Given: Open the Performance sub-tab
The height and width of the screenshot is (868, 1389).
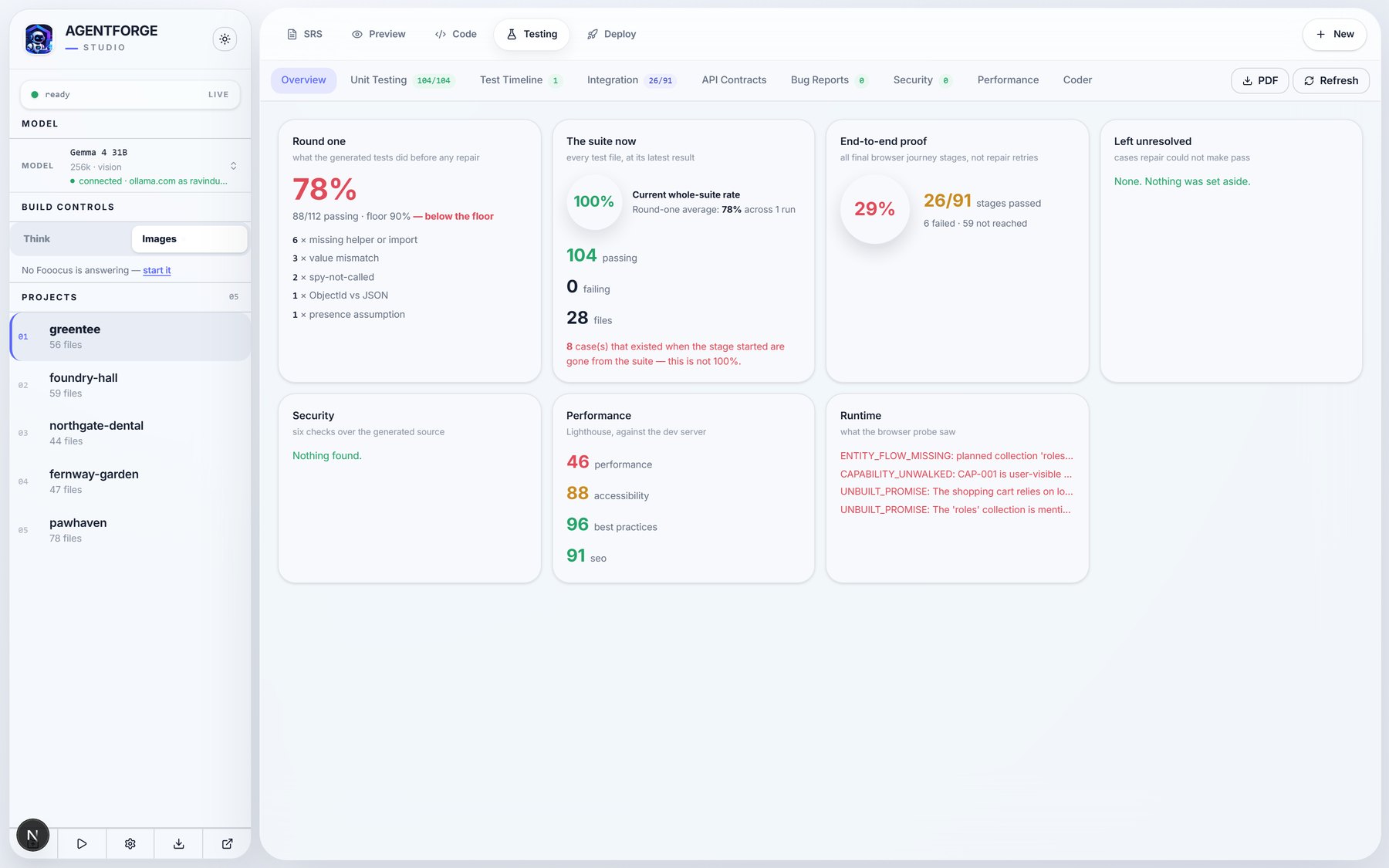Looking at the screenshot, I should pos(1008,80).
